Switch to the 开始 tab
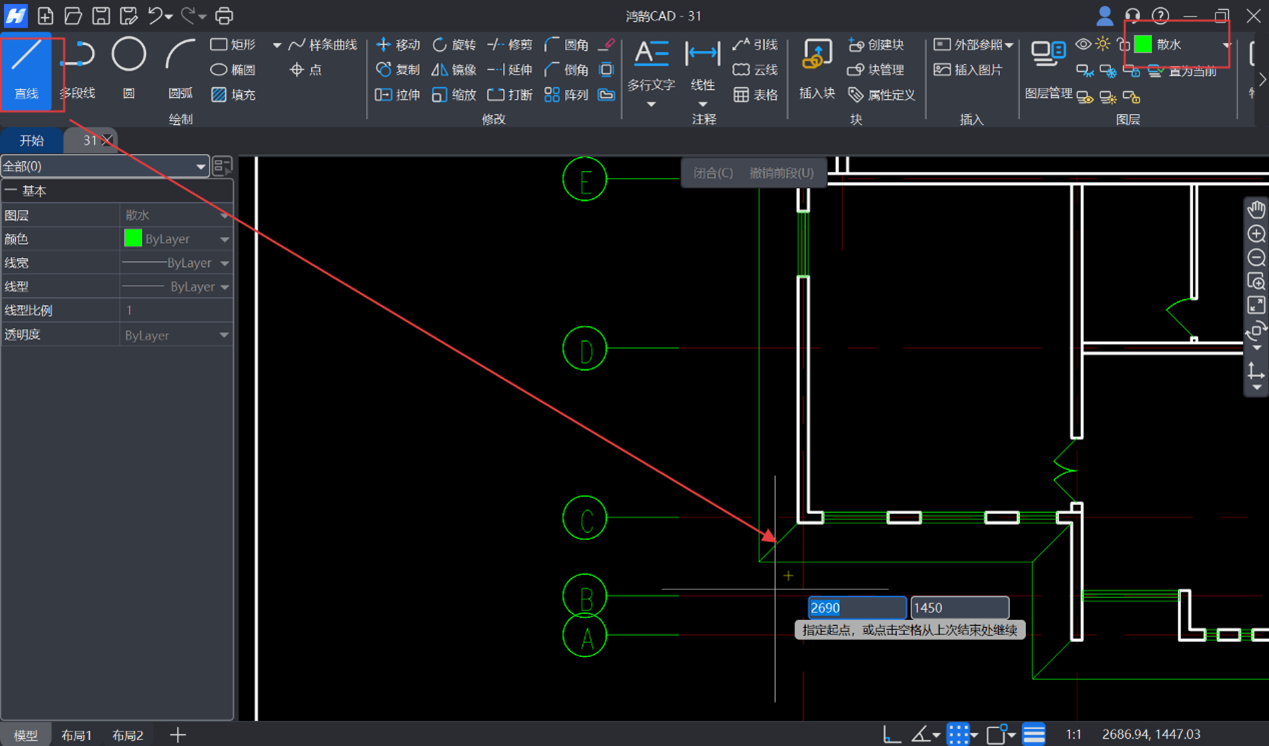 [32, 141]
